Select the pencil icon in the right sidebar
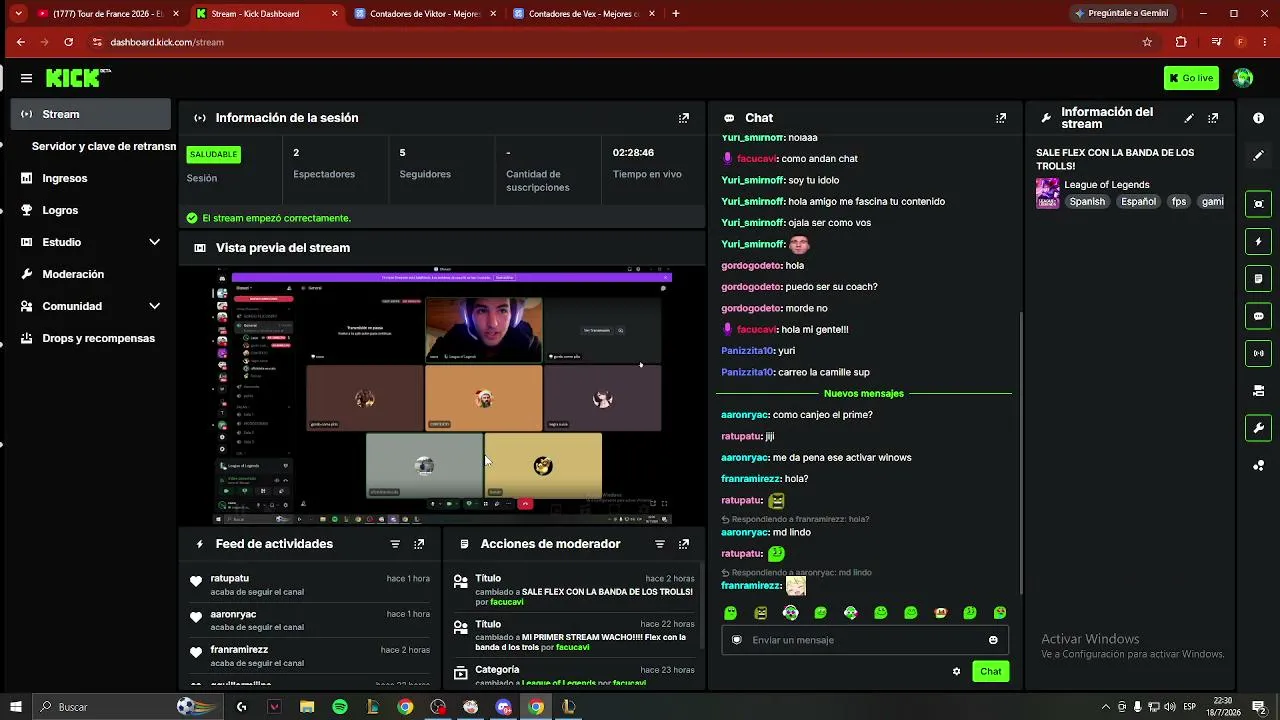This screenshot has width=1280, height=720. click(1258, 156)
